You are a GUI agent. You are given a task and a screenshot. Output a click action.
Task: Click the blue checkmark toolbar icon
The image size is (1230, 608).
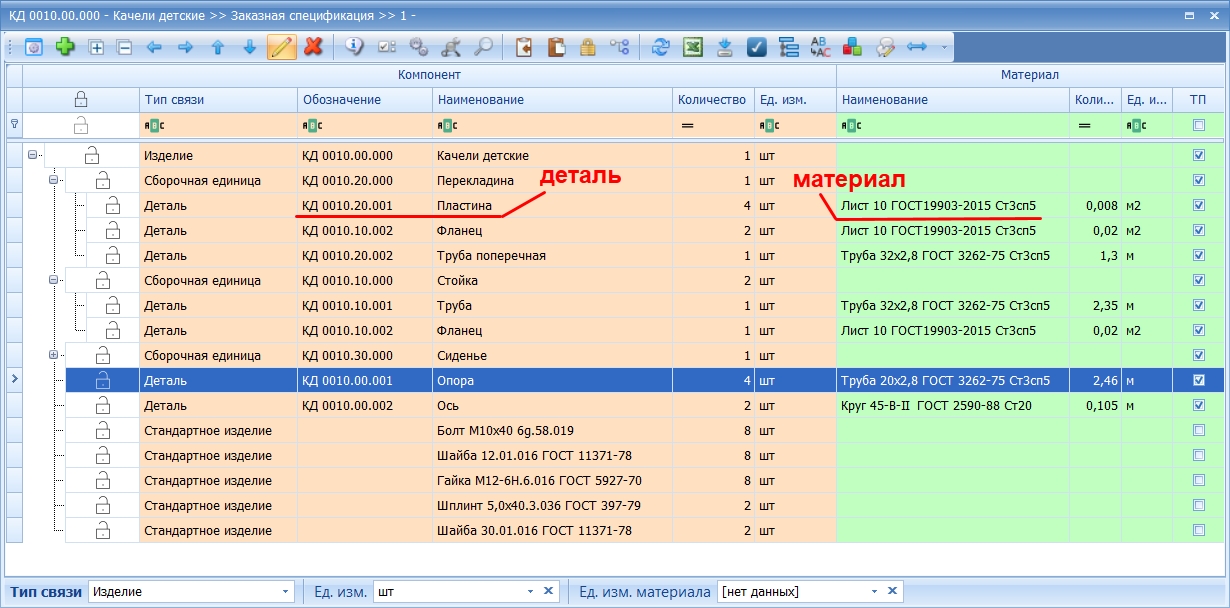(756, 46)
